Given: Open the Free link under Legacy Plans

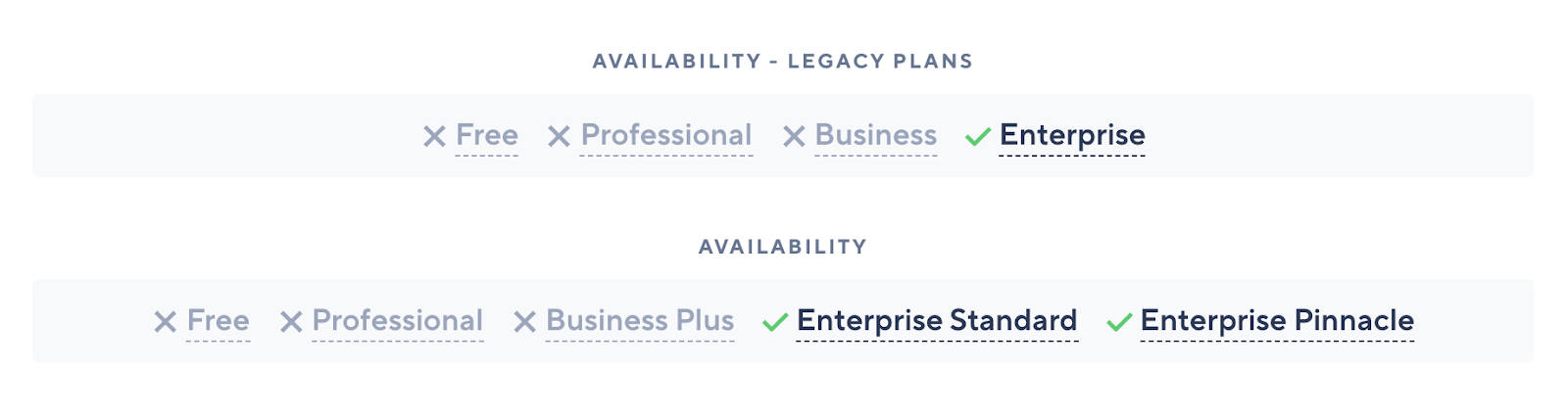Looking at the screenshot, I should [487, 135].
